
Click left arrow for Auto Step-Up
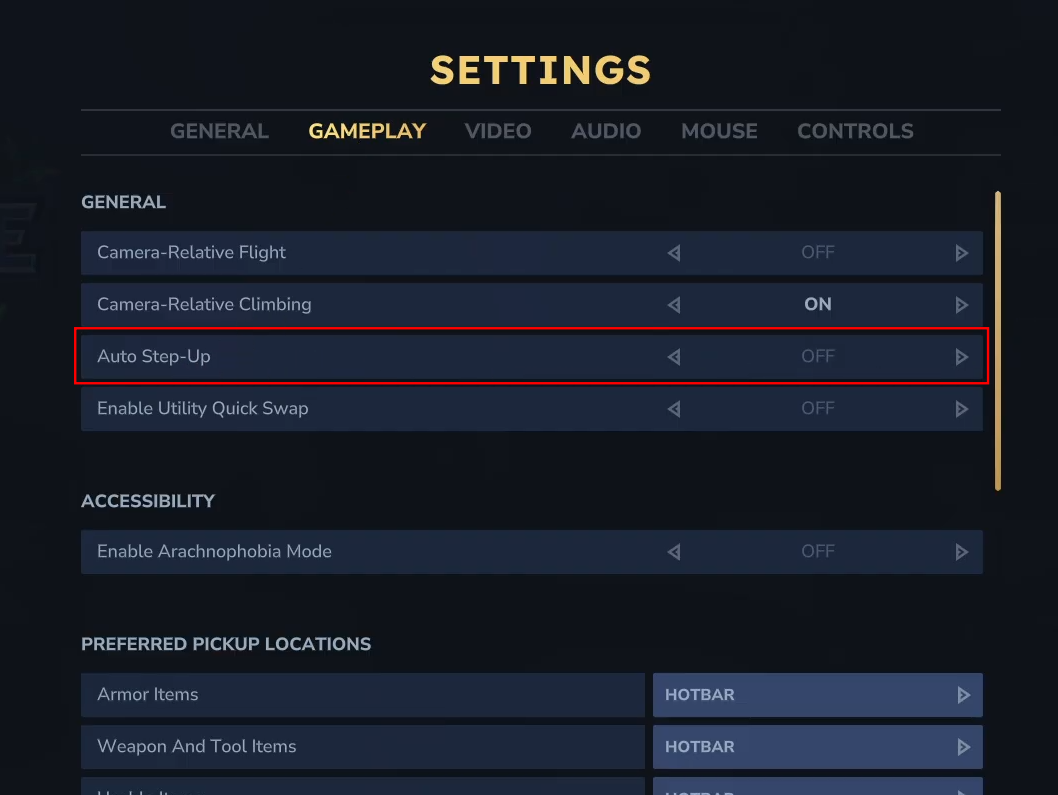pos(674,357)
